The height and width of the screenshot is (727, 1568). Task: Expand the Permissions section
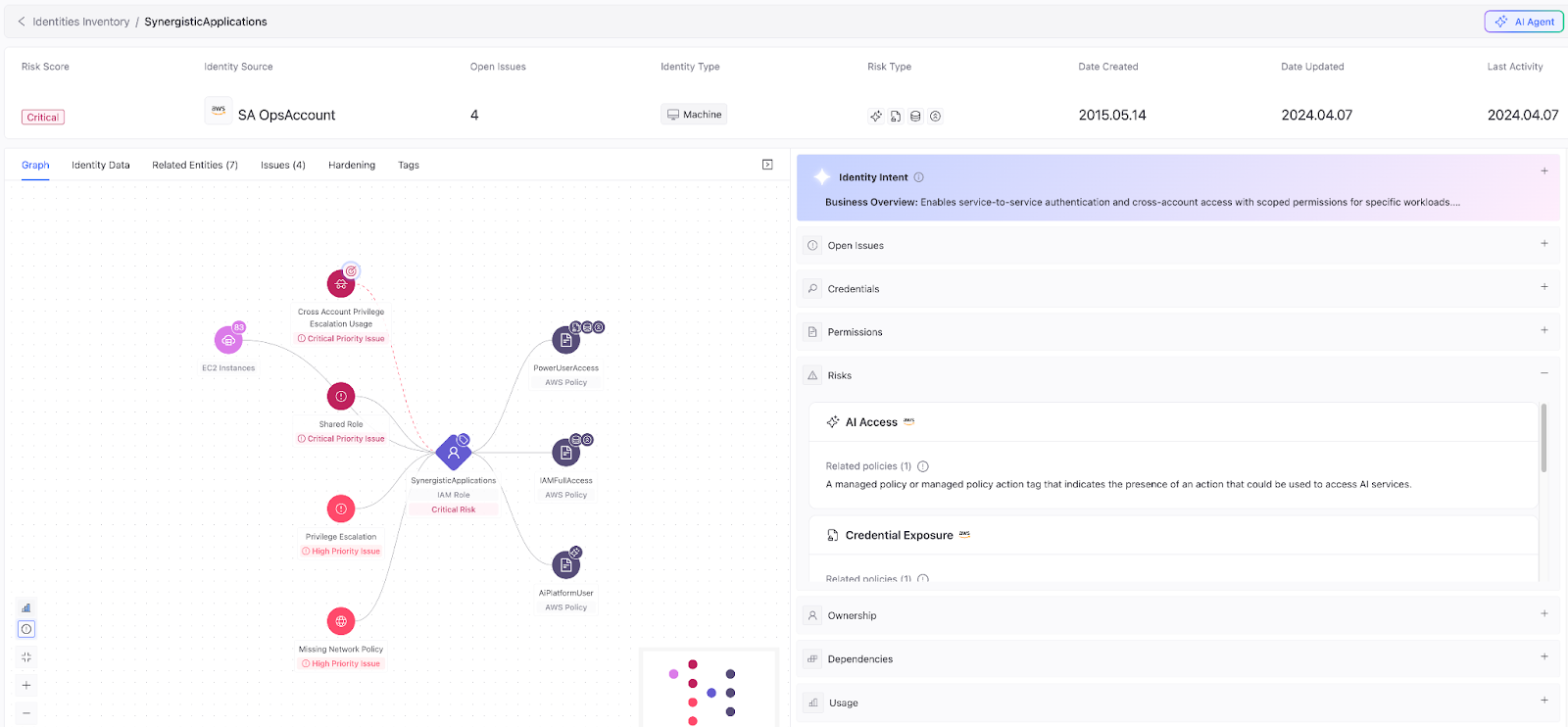[x=1544, y=330]
